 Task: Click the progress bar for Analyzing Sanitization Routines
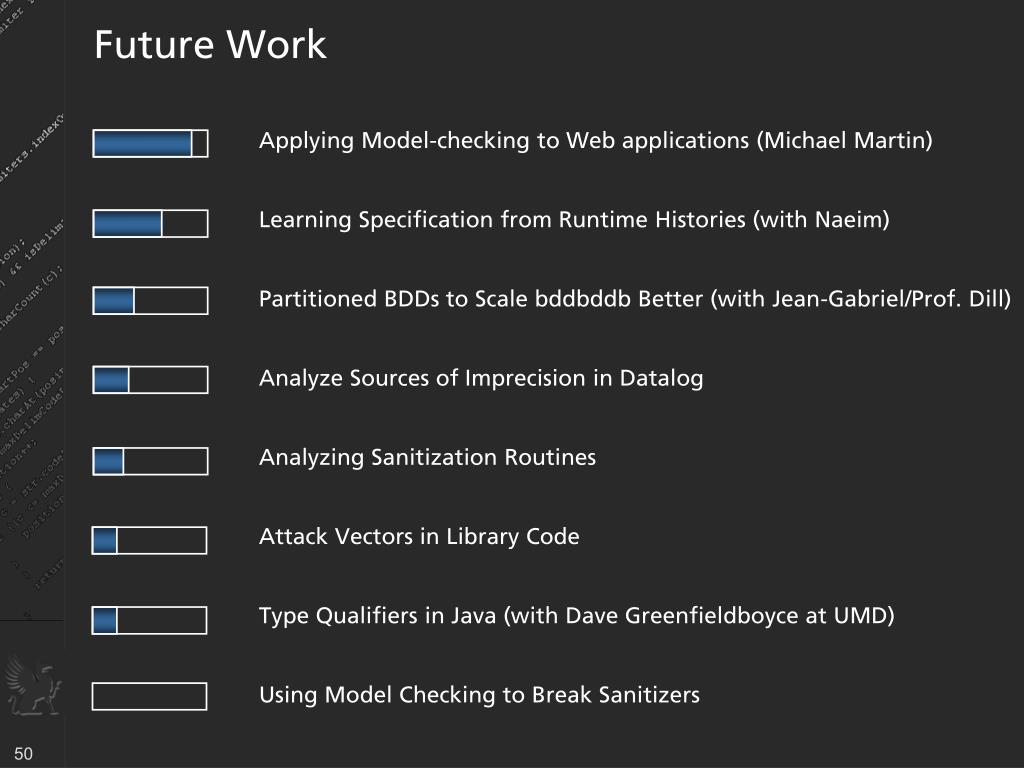pyautogui.click(x=150, y=461)
